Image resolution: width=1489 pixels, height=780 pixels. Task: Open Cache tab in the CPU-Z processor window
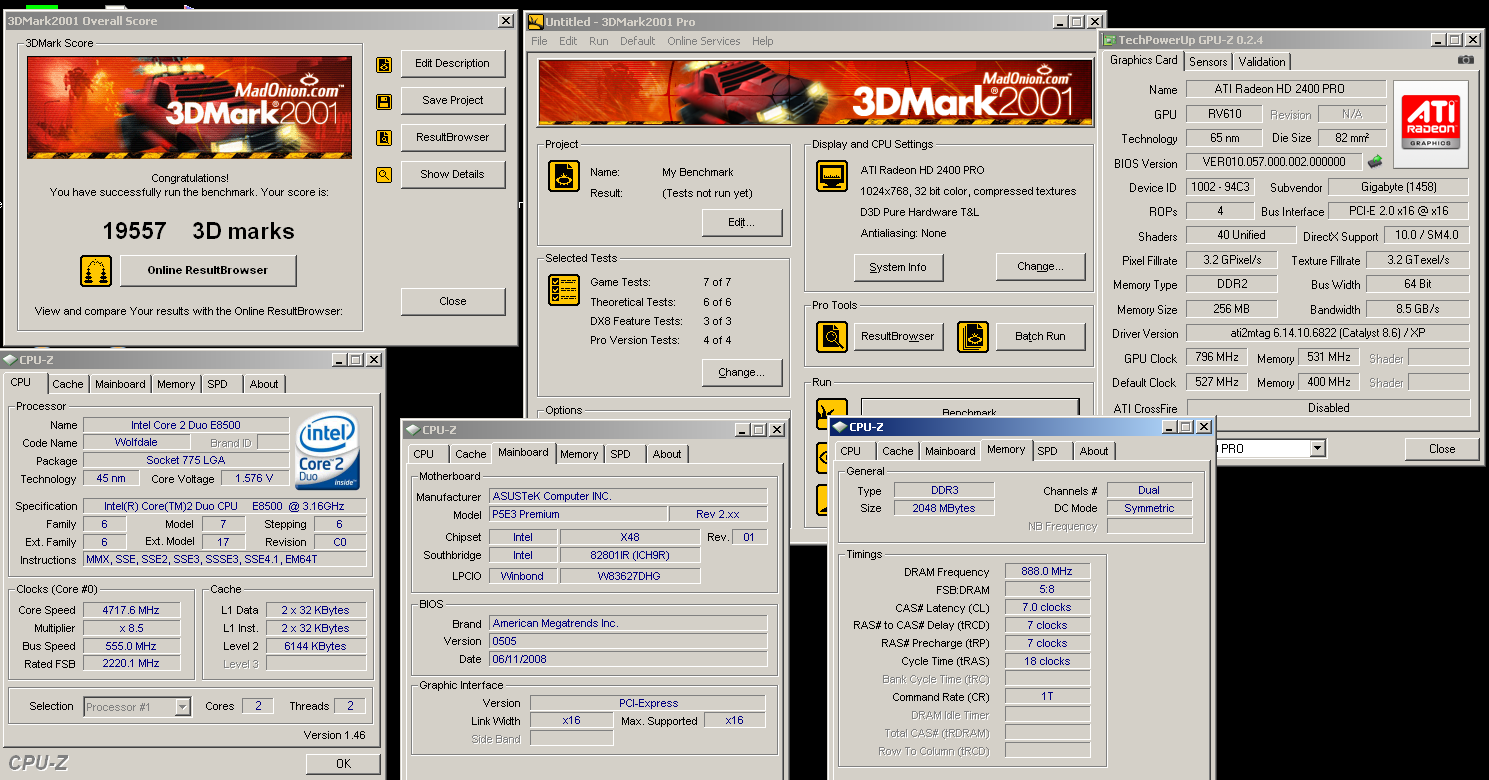(x=68, y=384)
